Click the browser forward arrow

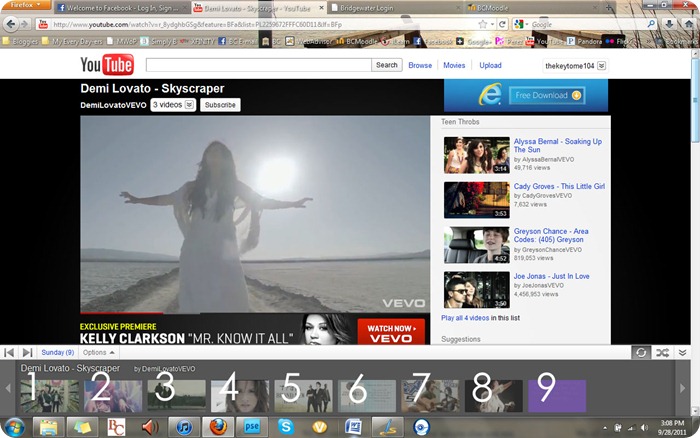pos(25,24)
